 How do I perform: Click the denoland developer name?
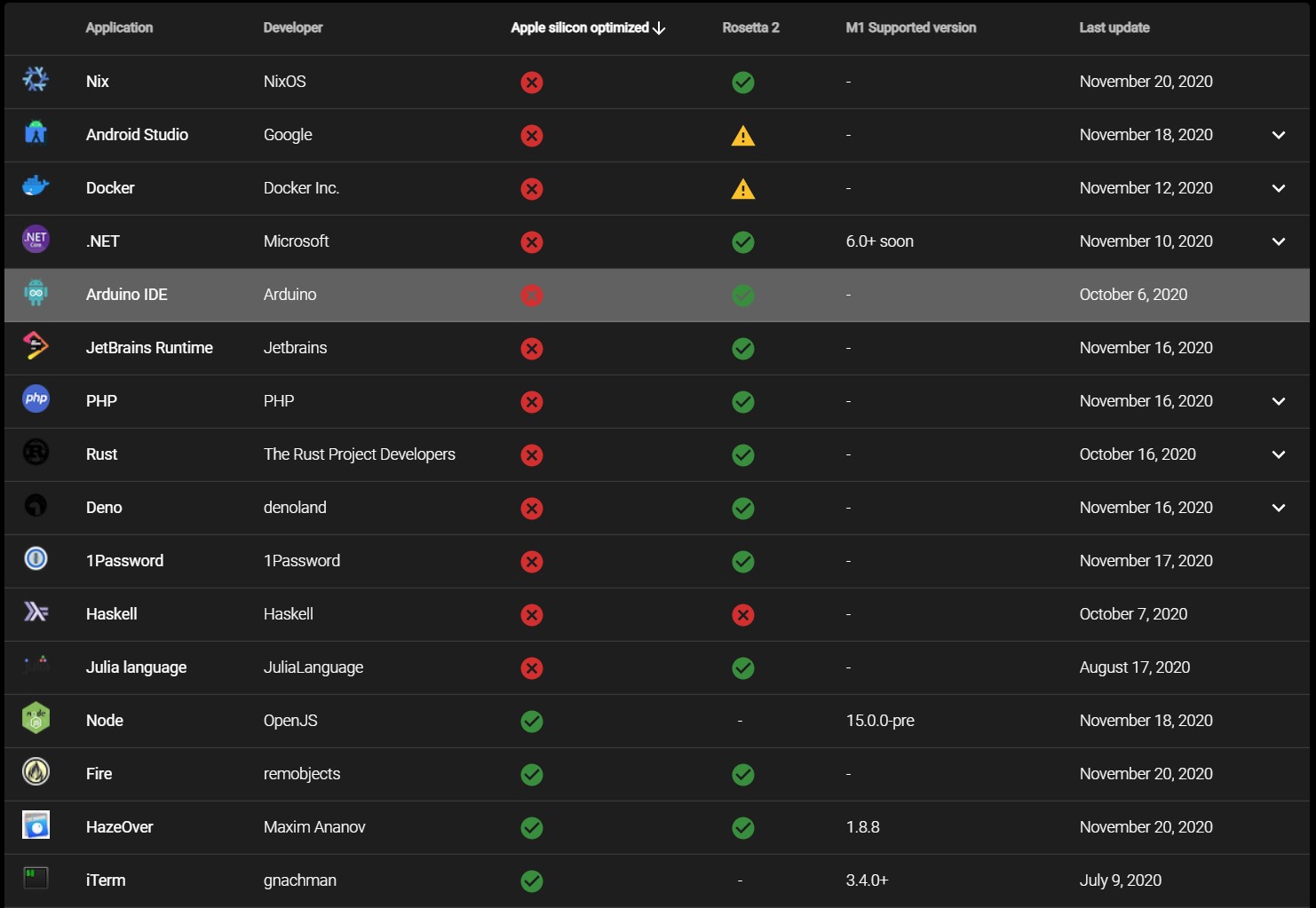295,507
